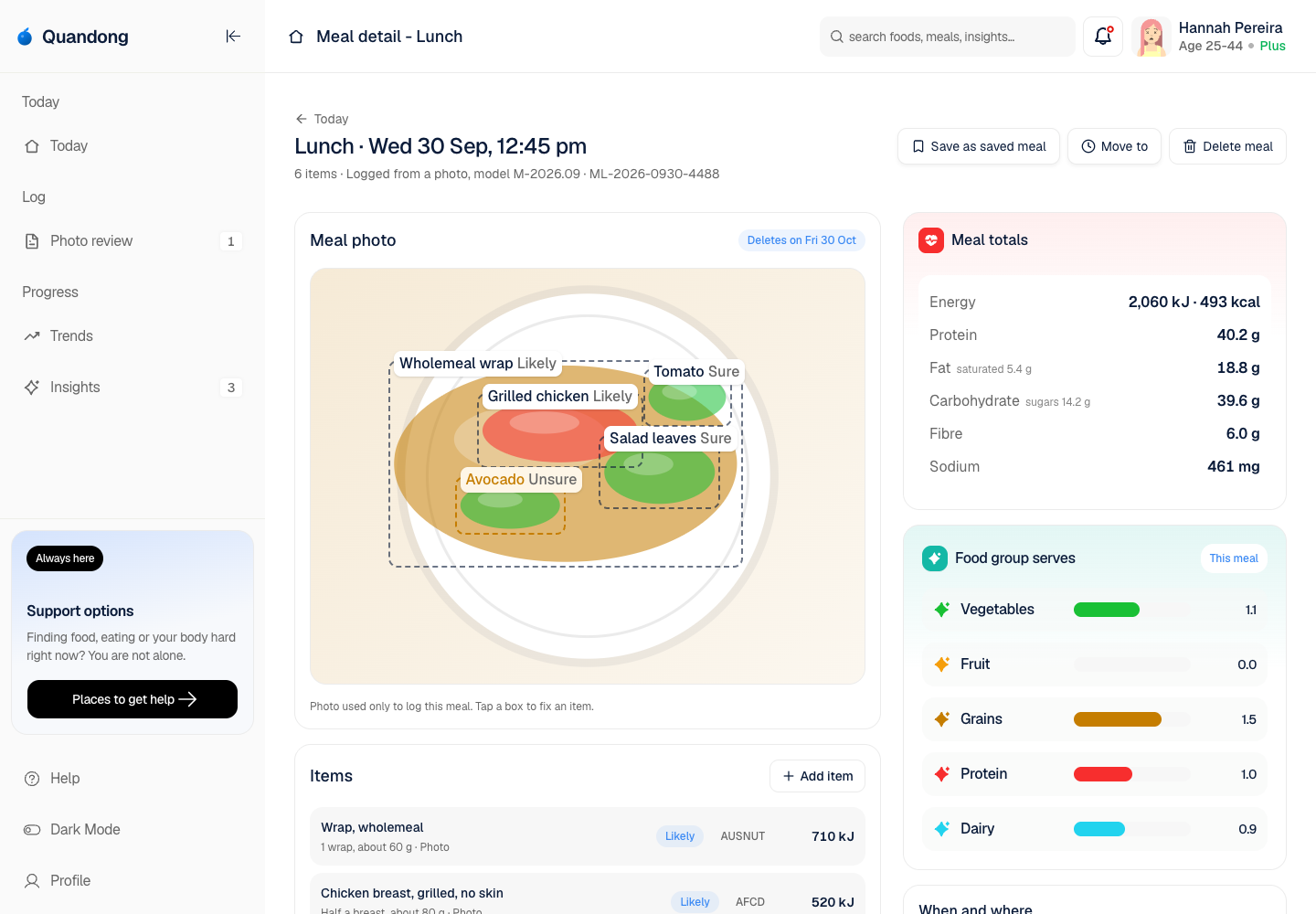Click the Quandong logo icon
The width and height of the screenshot is (1316, 914).
coord(25,37)
